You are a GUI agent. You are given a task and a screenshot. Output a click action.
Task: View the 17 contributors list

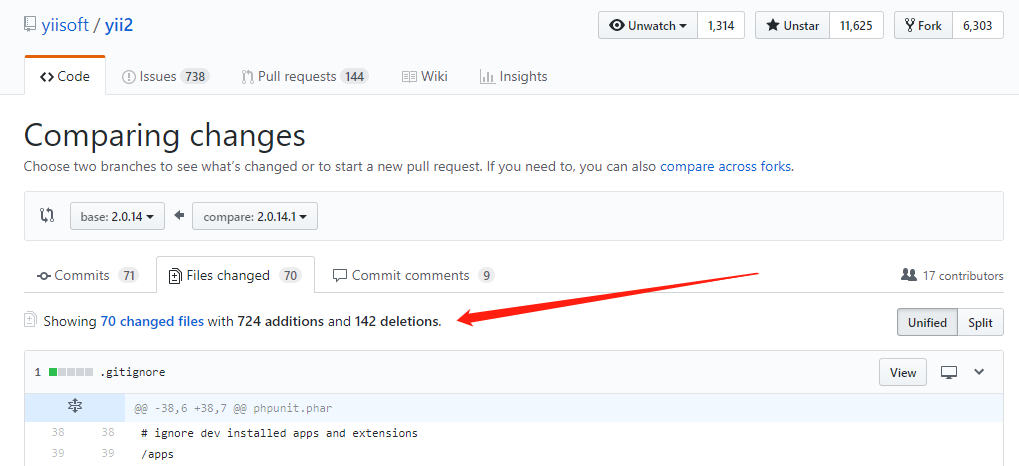point(952,276)
